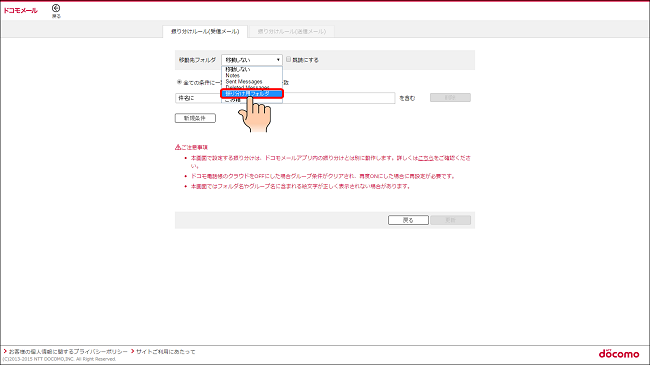Click the condition keyword text field
This screenshot has height=365, width=650.
coord(339,98)
